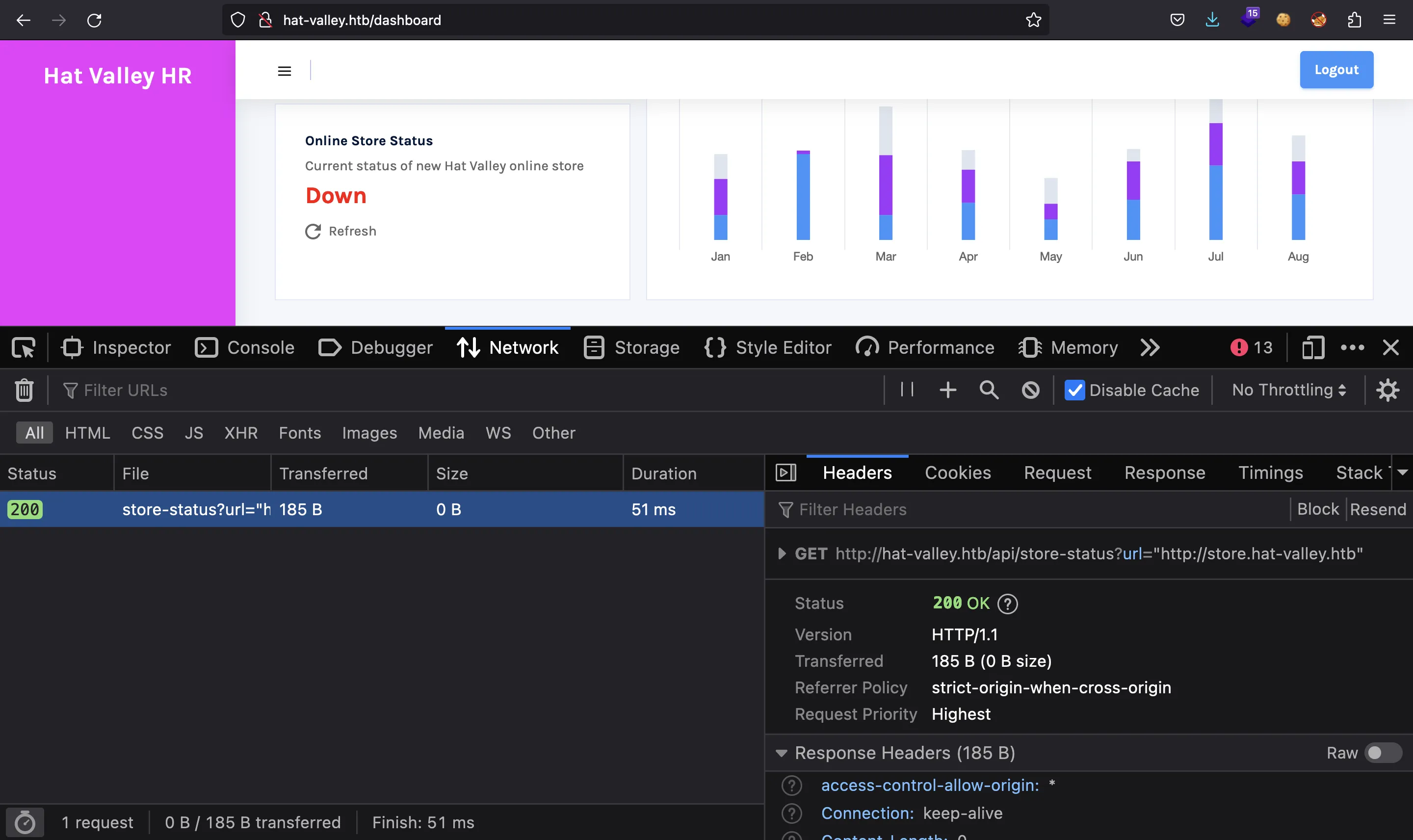
Task: Go back with the browser back arrow
Action: (23, 21)
